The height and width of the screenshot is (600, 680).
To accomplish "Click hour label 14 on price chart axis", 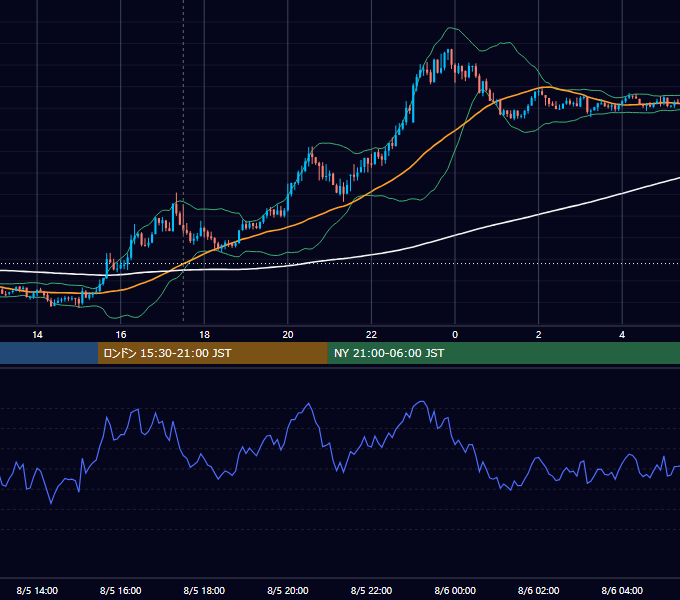I will tap(37, 334).
